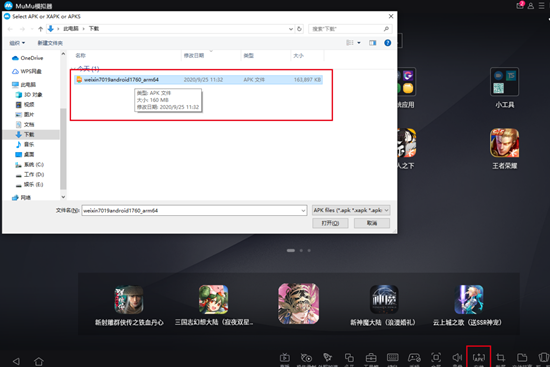Viewport: 550px width, 367px height.
Task: Click the gamepad controller icon
Action: [414, 358]
